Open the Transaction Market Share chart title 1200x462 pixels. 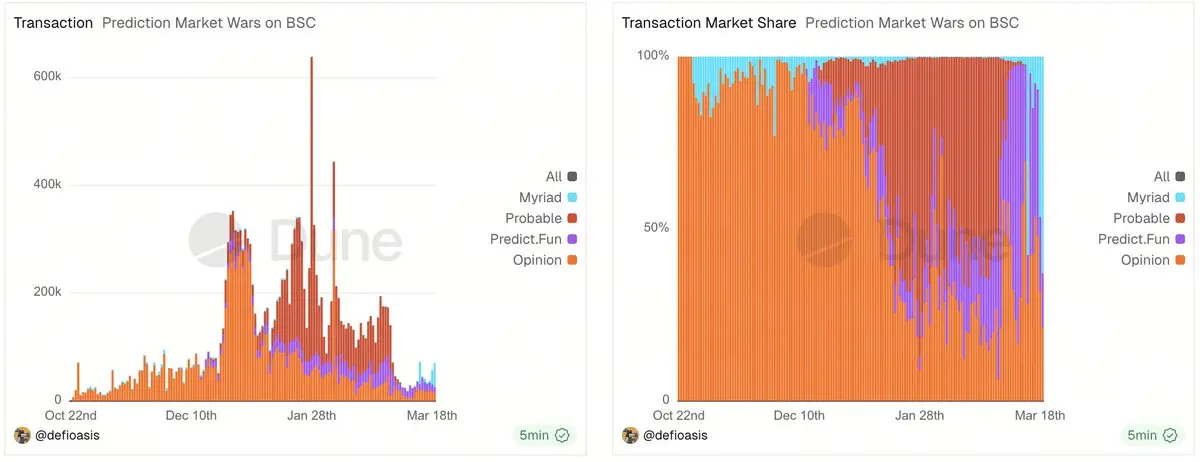[x=709, y=22]
